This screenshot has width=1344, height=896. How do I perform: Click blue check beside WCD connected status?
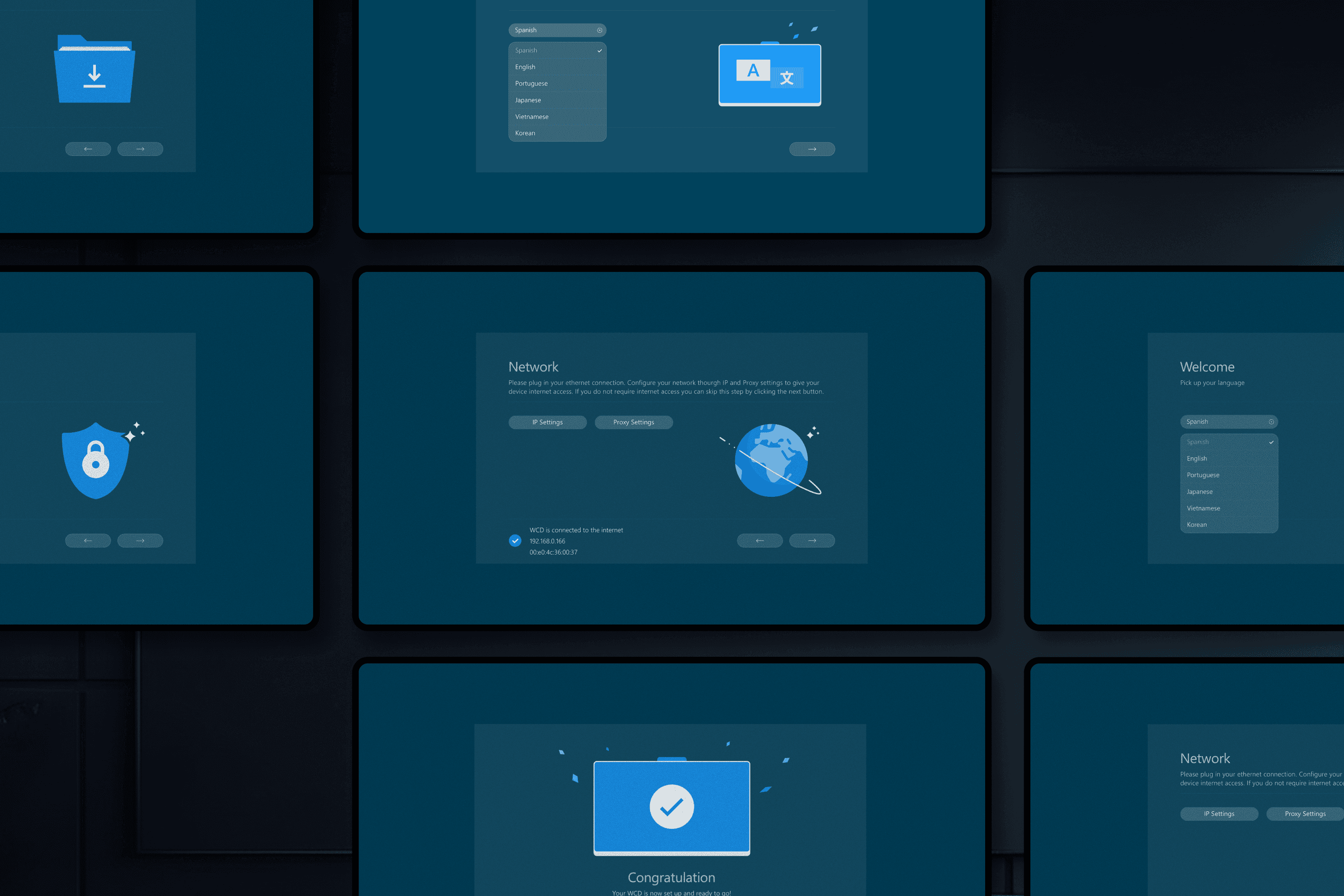click(x=515, y=541)
